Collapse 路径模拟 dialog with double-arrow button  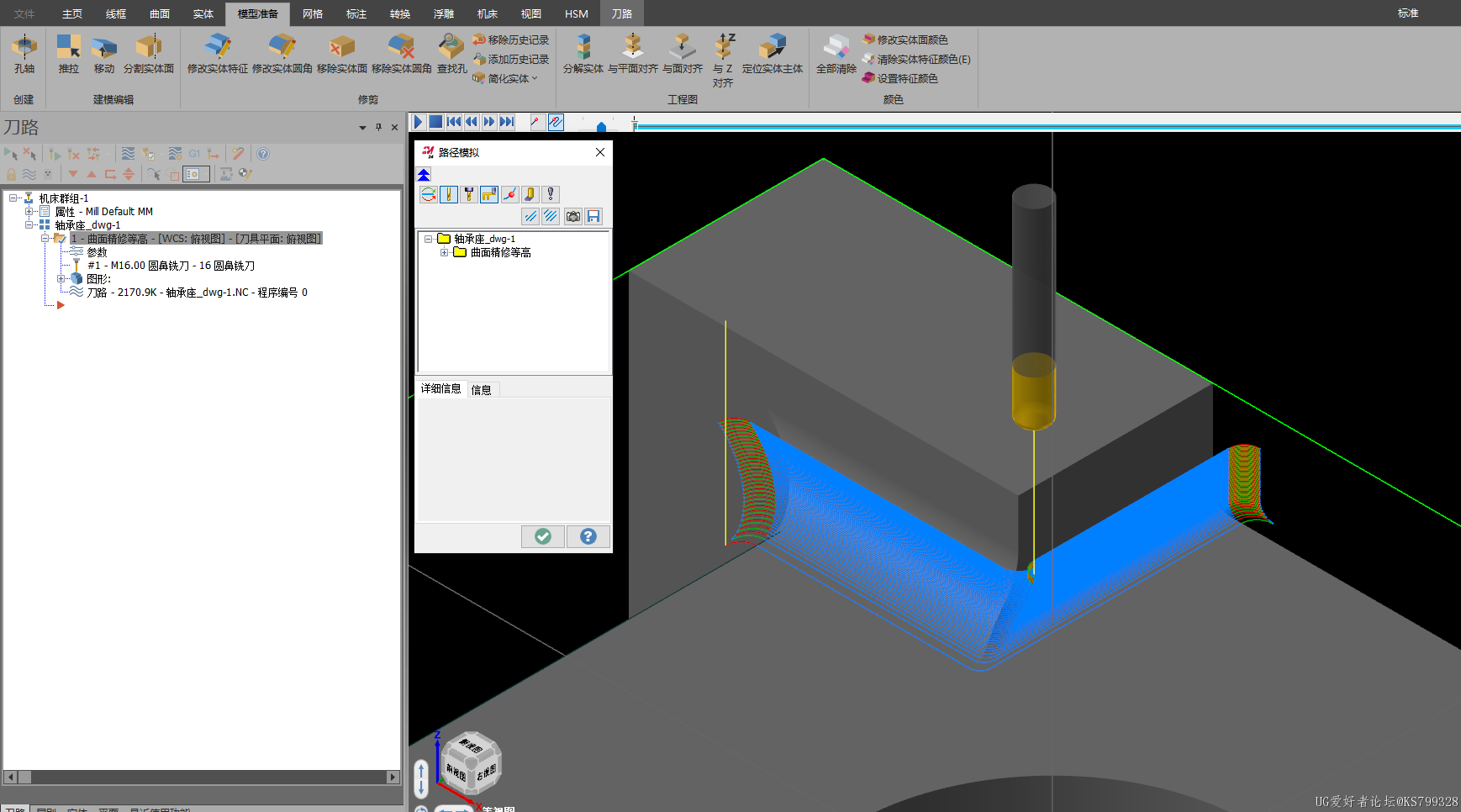pos(424,175)
